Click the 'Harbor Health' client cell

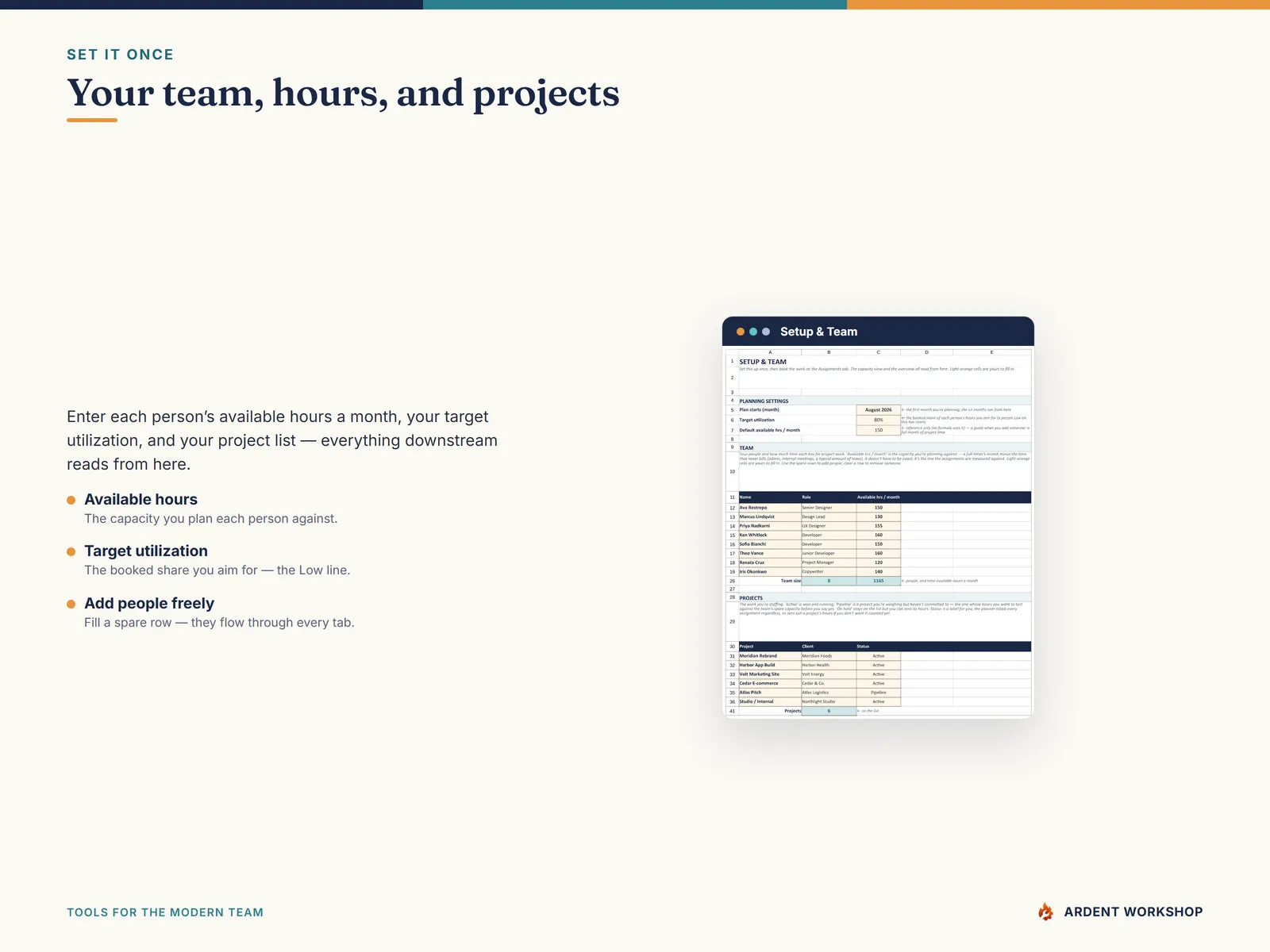829,665
